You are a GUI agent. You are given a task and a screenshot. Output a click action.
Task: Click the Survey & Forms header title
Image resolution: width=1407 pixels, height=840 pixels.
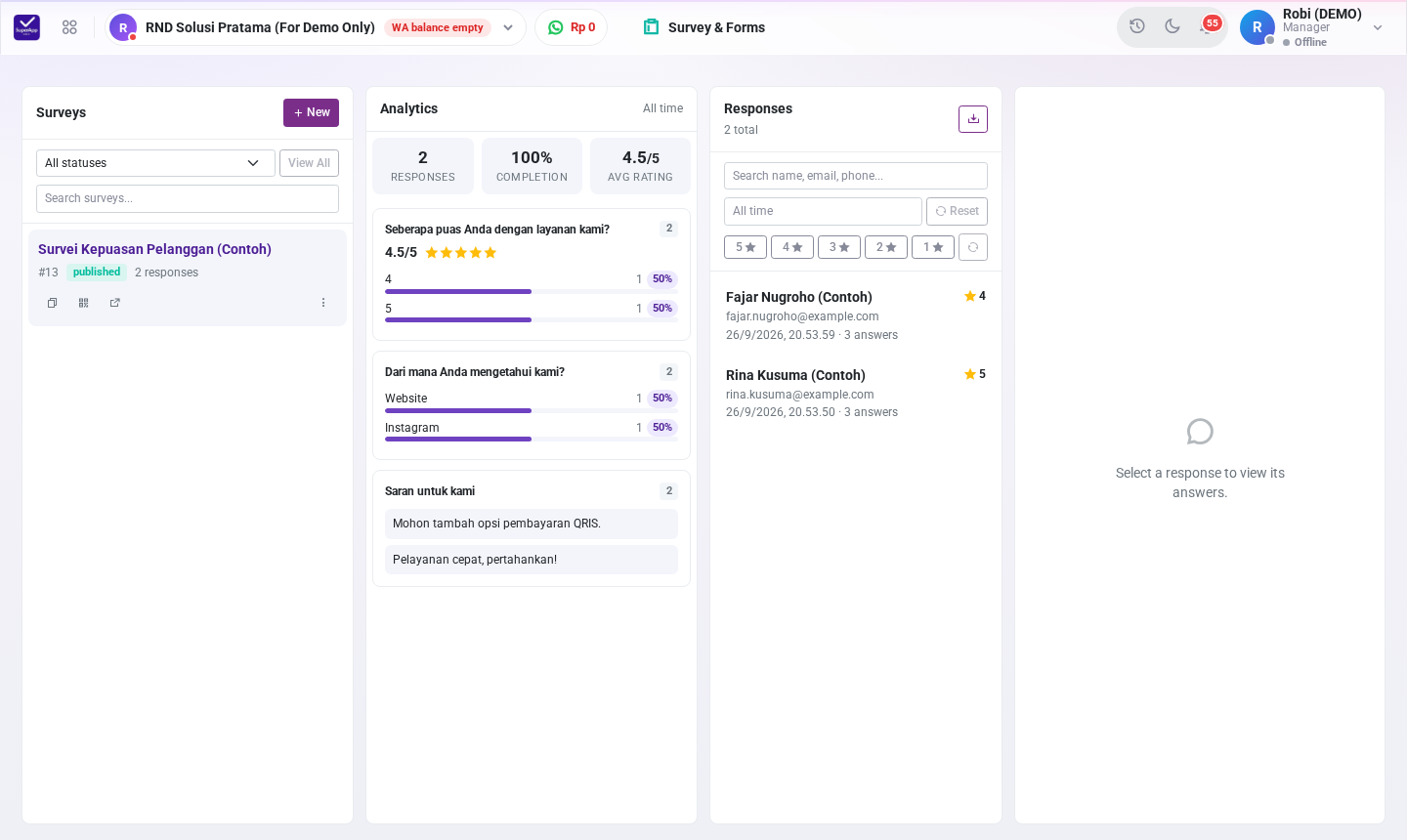coord(716,27)
